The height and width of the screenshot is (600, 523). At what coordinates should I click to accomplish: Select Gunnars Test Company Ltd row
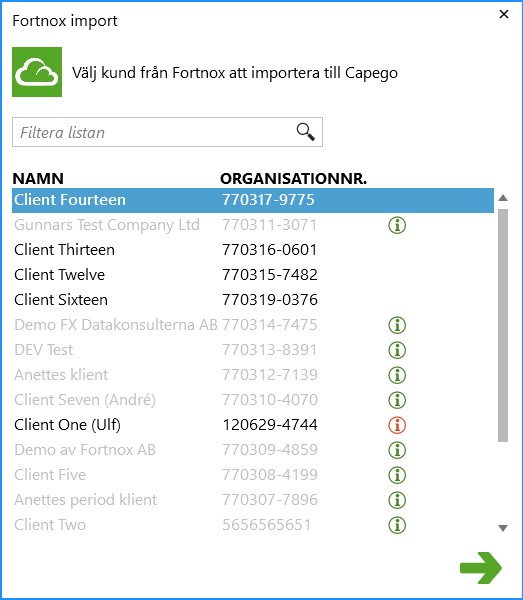click(253, 225)
